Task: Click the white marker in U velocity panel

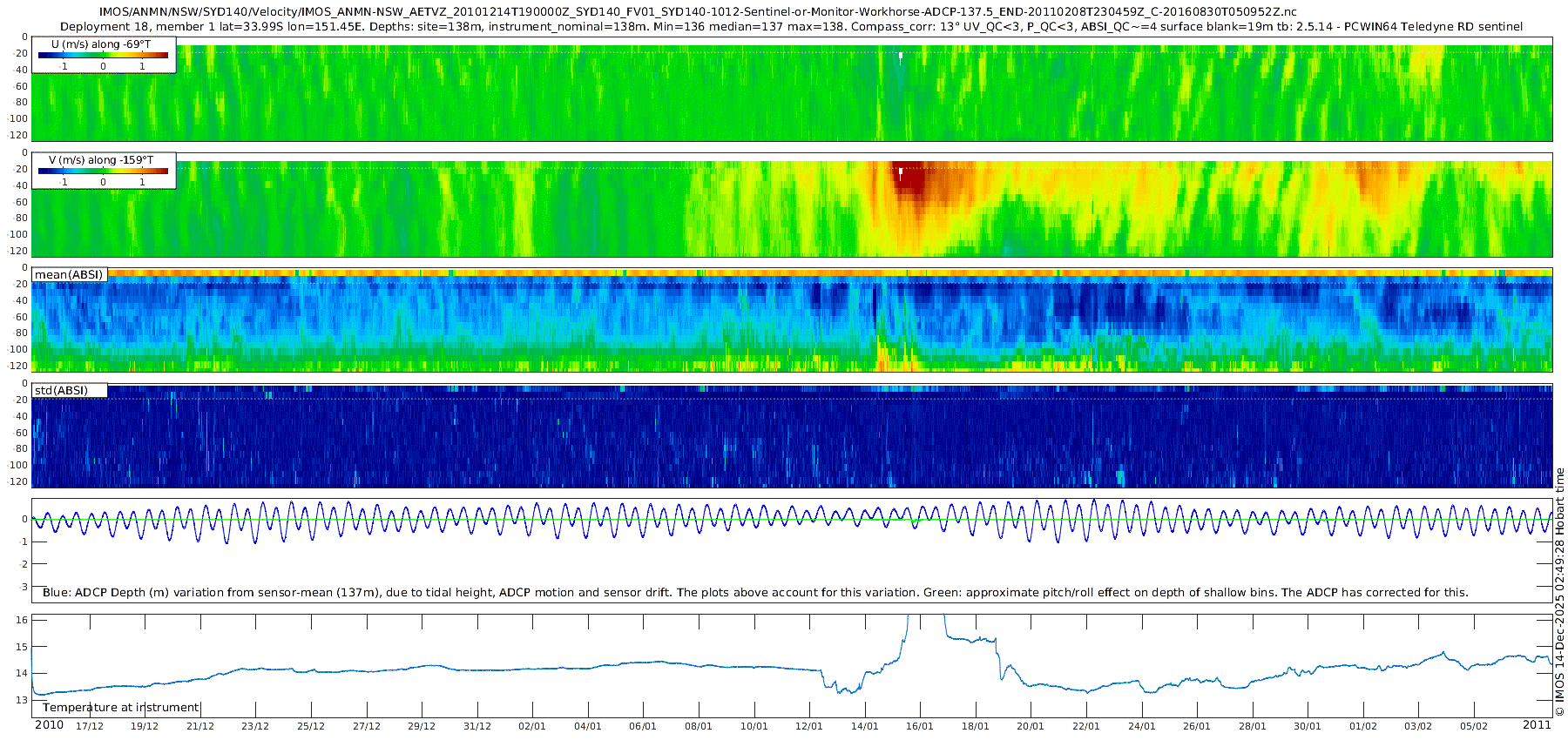Action: [901, 57]
